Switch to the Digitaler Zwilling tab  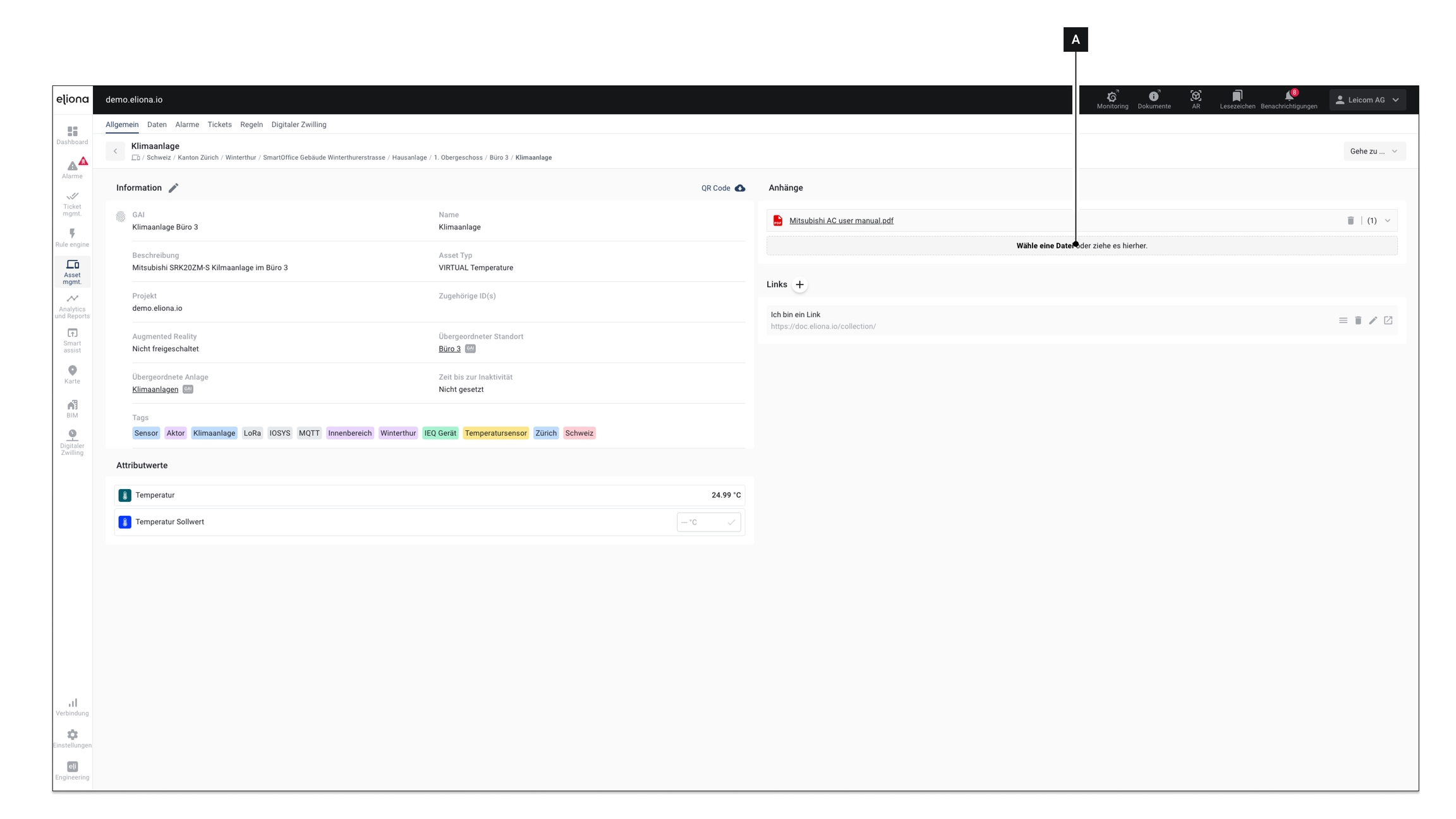[298, 124]
